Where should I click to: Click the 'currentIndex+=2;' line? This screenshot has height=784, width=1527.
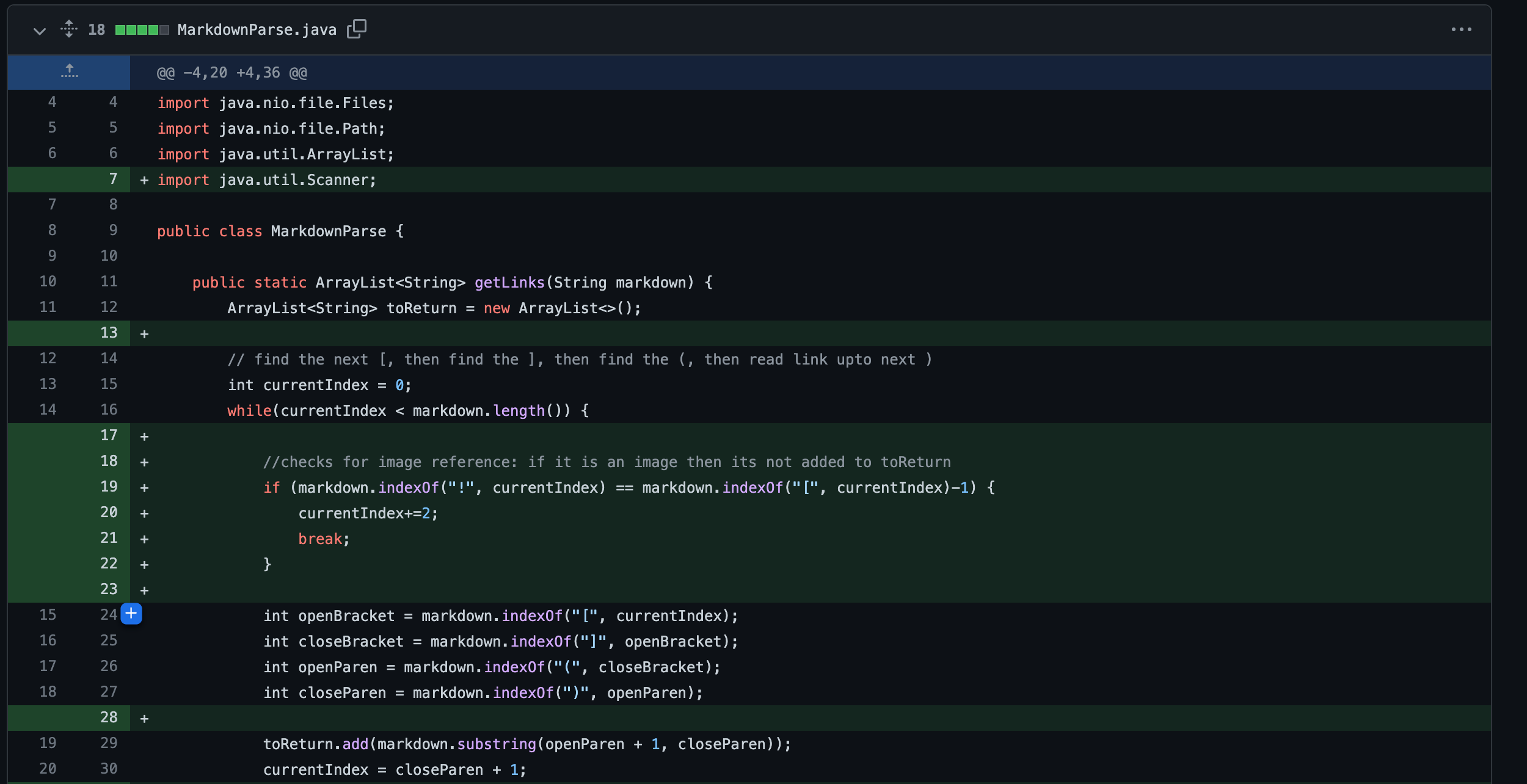(x=368, y=514)
